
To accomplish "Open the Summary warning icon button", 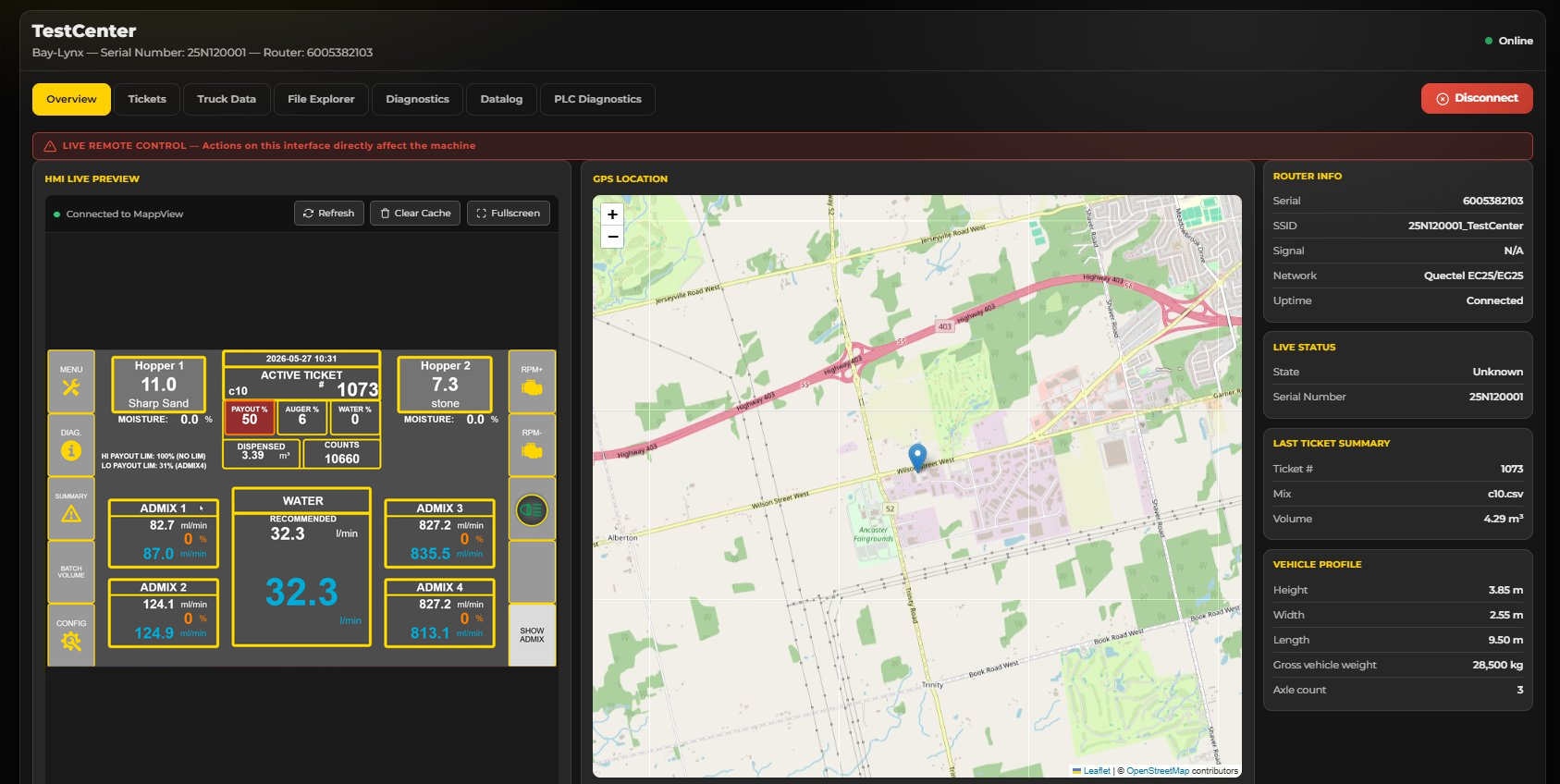I will (x=71, y=508).
